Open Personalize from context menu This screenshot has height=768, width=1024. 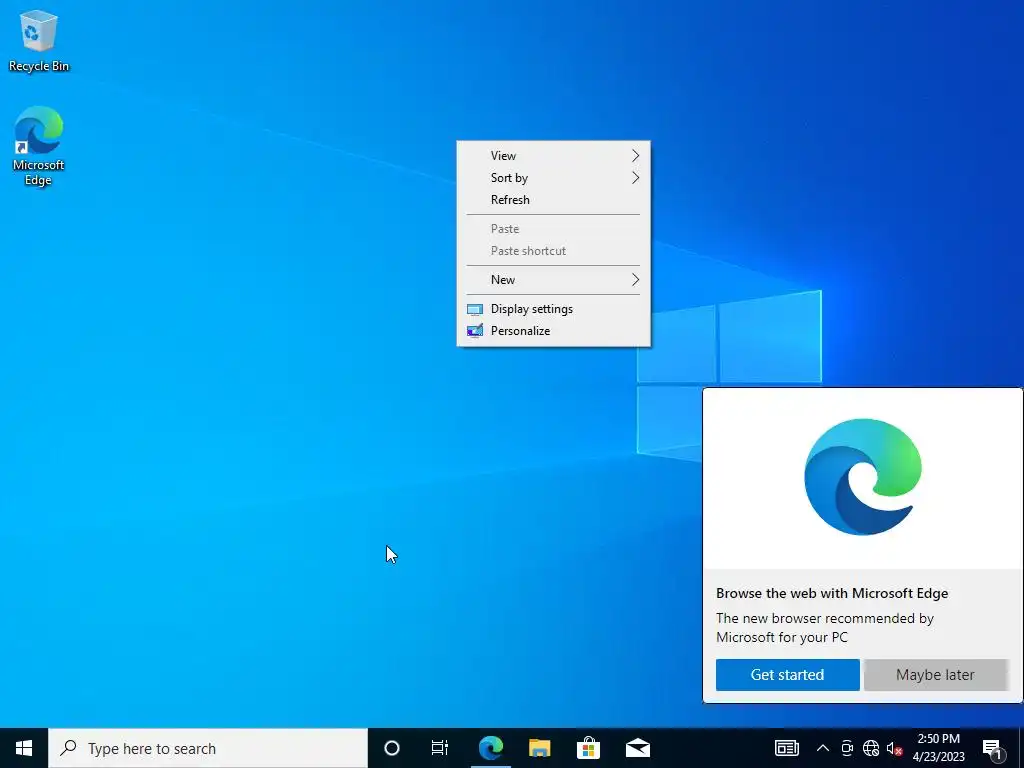[553, 330]
